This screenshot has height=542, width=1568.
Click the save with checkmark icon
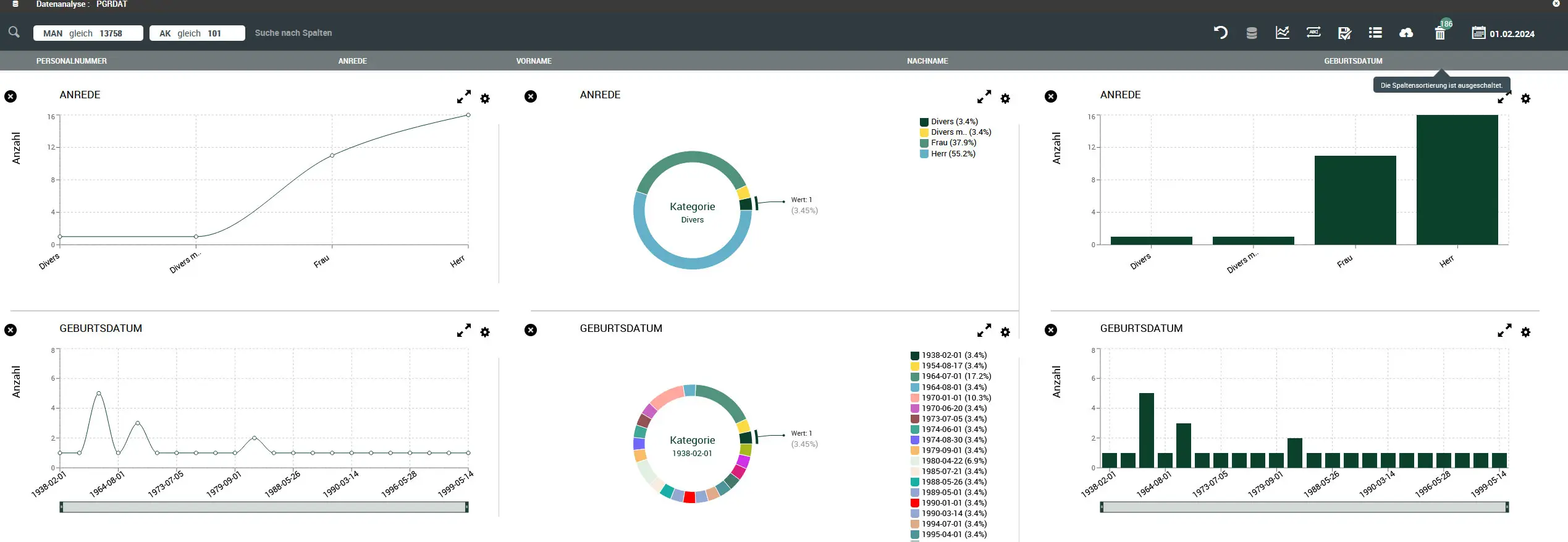(1344, 33)
